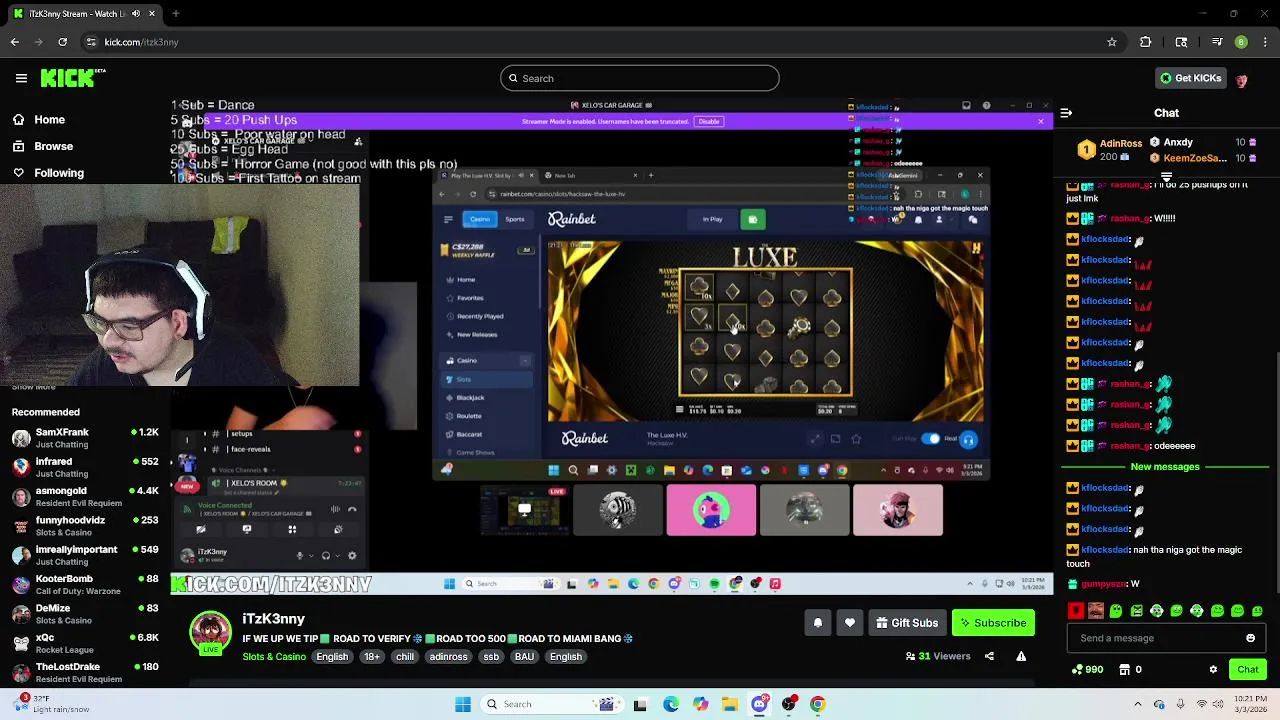Screen dimensions: 1280x720
Task: Toggle stream notifications bell
Action: (817, 623)
